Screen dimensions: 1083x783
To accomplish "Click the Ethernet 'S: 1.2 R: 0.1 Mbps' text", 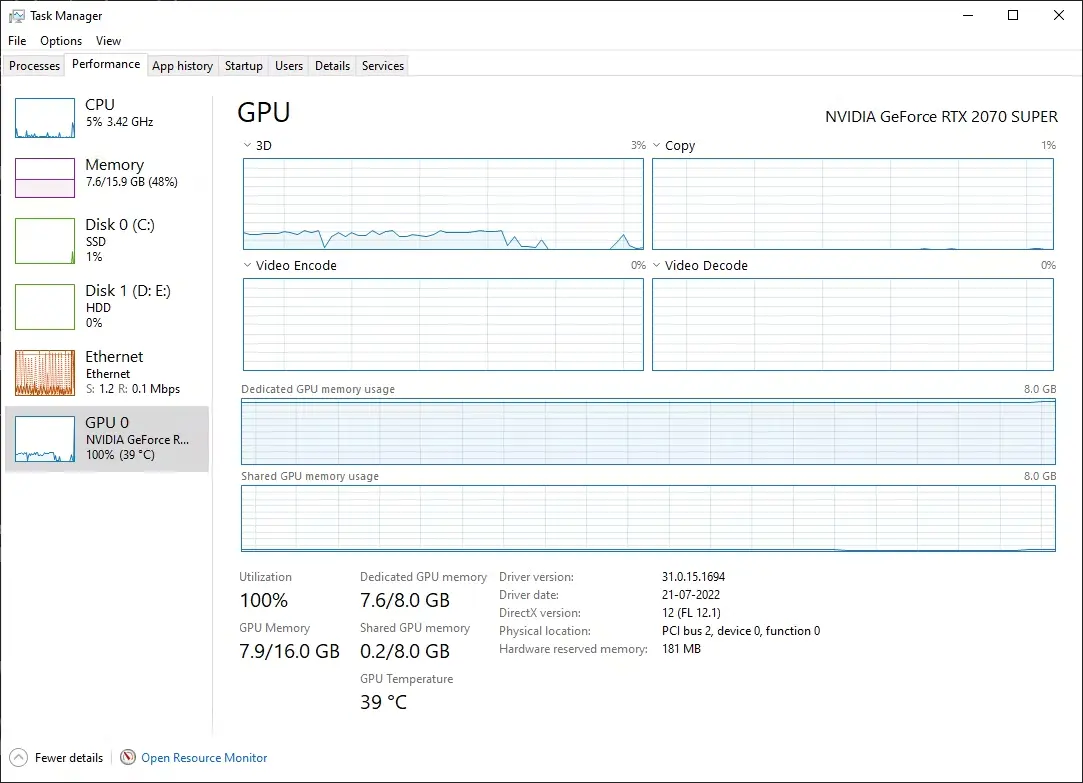I will pos(133,389).
